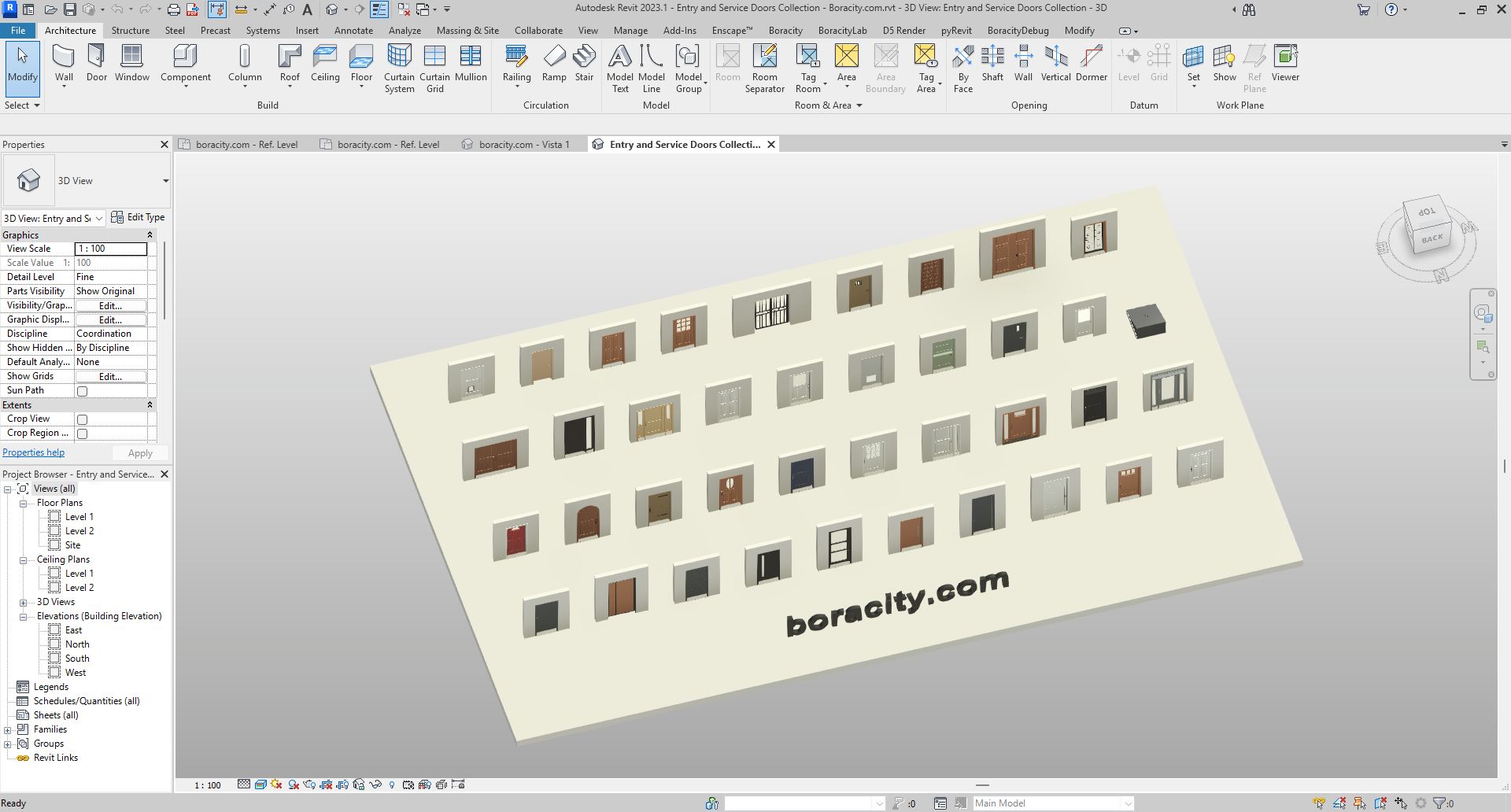Click Edit for Show Grids

click(110, 377)
